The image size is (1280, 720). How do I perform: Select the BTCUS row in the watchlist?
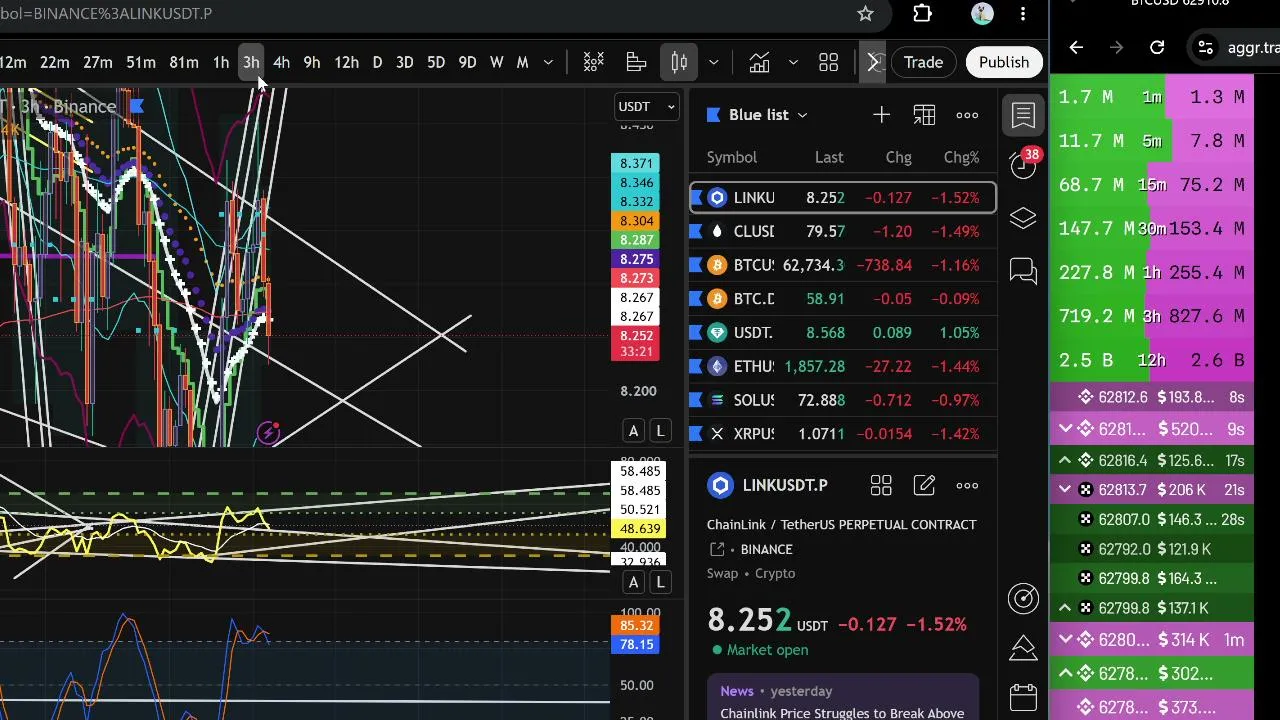point(843,265)
